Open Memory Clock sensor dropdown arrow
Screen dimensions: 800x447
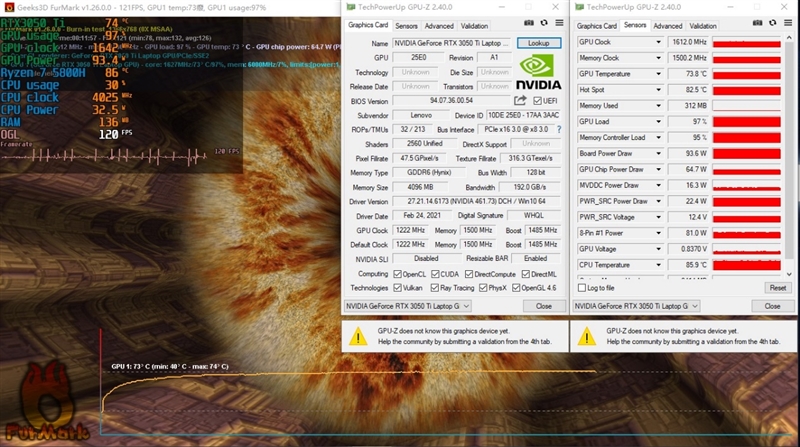coord(658,58)
